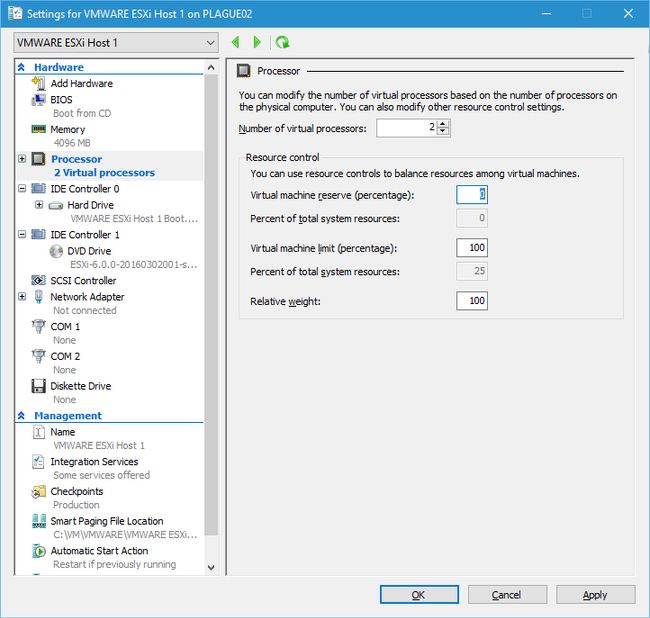This screenshot has height=618, width=650.
Task: Click the Apply button
Action: coord(595,595)
